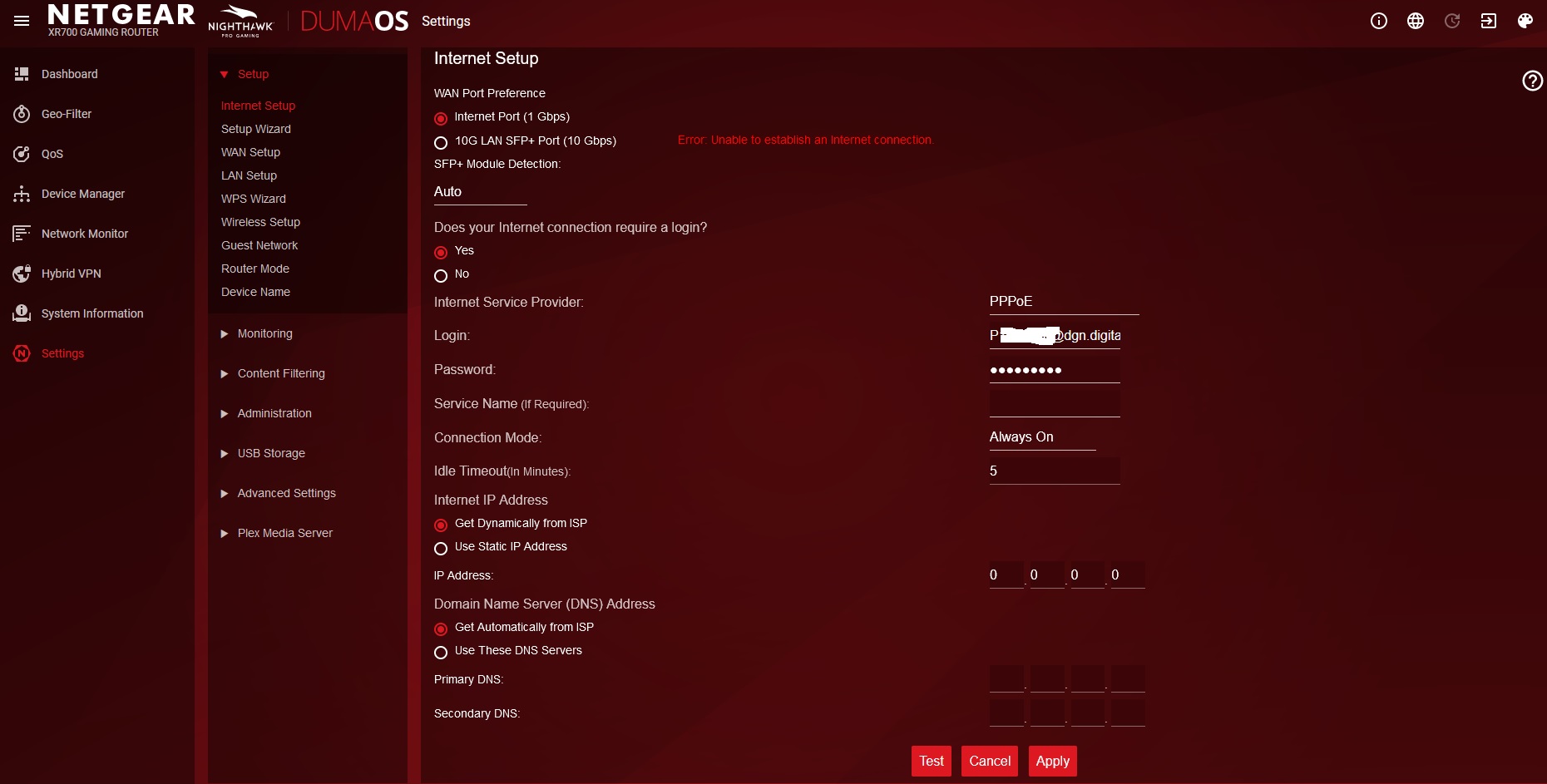Click the System Information sidebar icon
This screenshot has width=1547, height=784.
click(22, 313)
